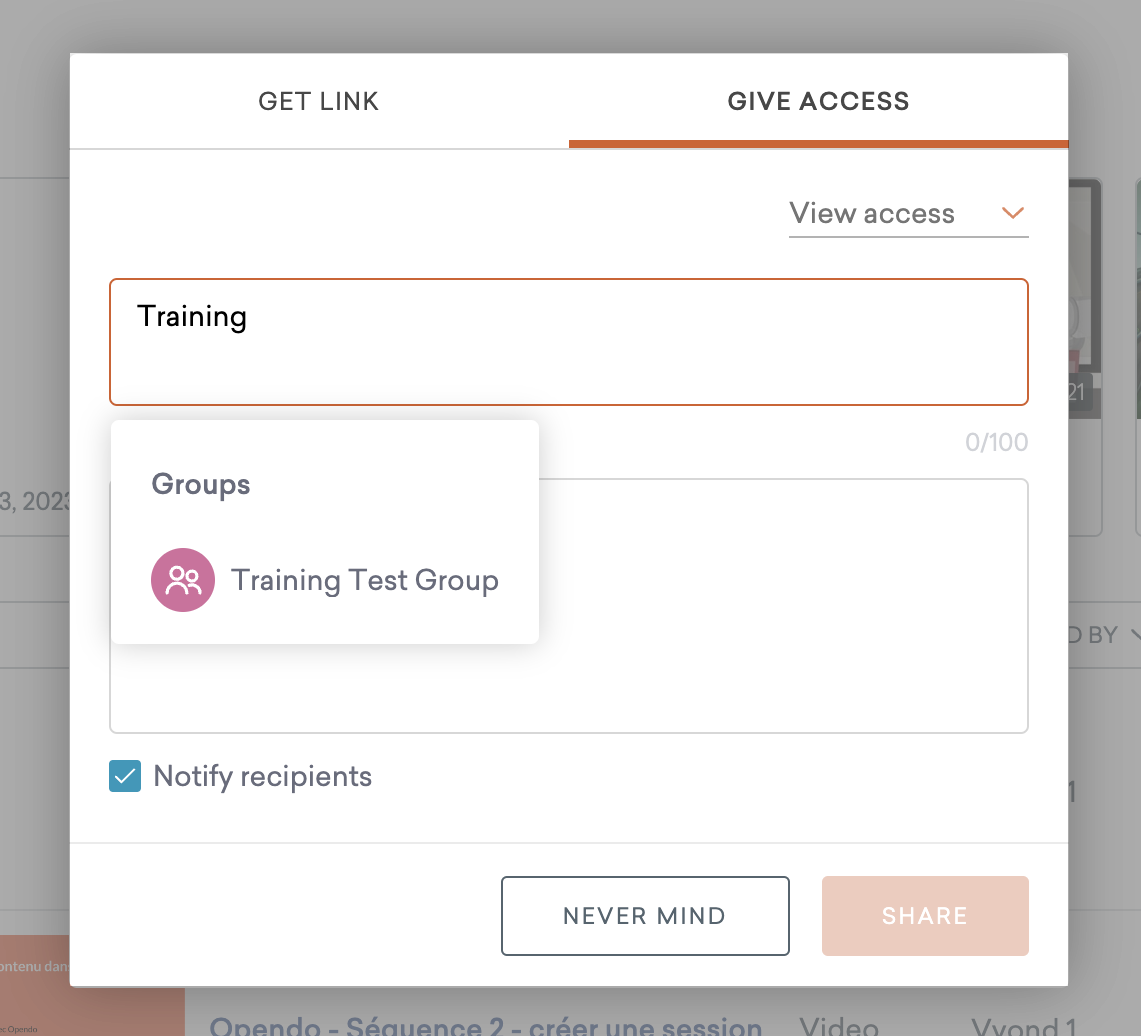
Task: Click the "Groups" heading in suggestions
Action: click(201, 485)
